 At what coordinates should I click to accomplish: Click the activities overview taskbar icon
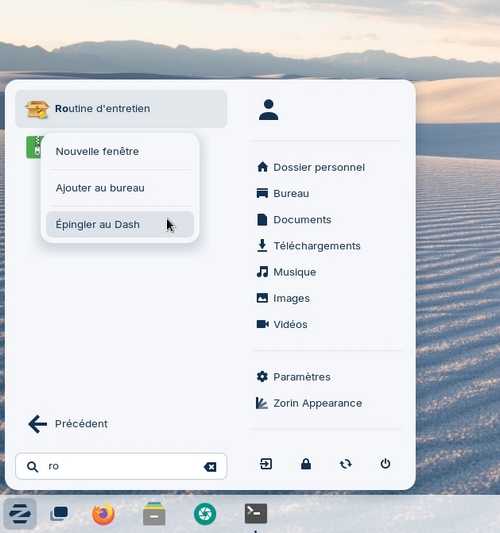[59, 514]
